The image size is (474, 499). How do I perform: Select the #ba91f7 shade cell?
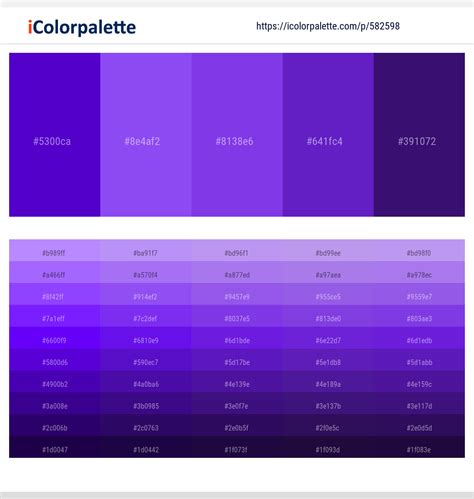coord(146,250)
